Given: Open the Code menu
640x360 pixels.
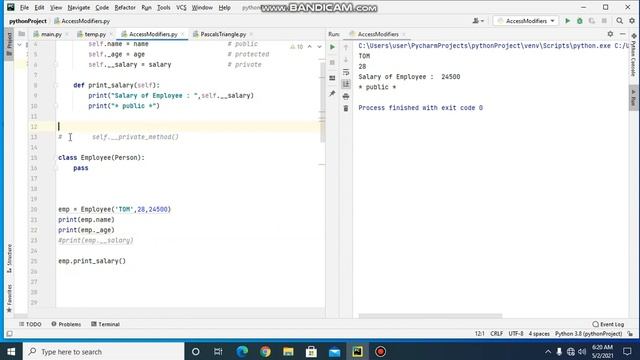Looking at the screenshot, I should 102,7.
